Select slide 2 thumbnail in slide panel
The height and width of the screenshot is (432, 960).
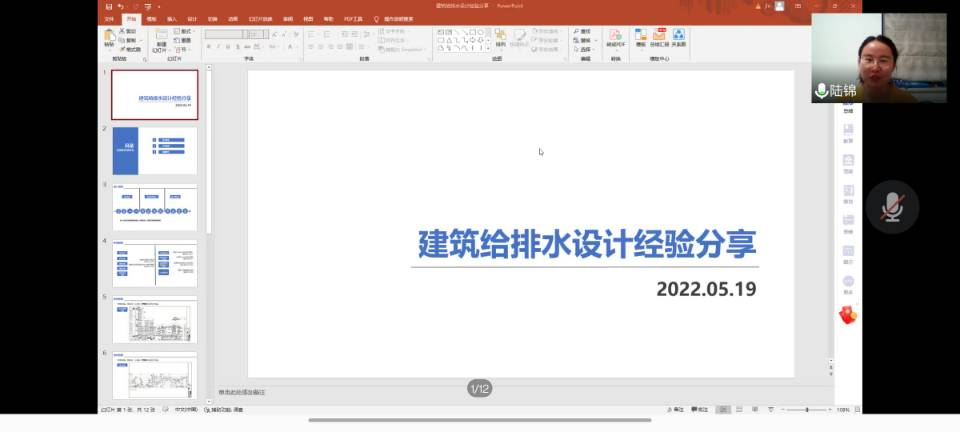coord(154,151)
